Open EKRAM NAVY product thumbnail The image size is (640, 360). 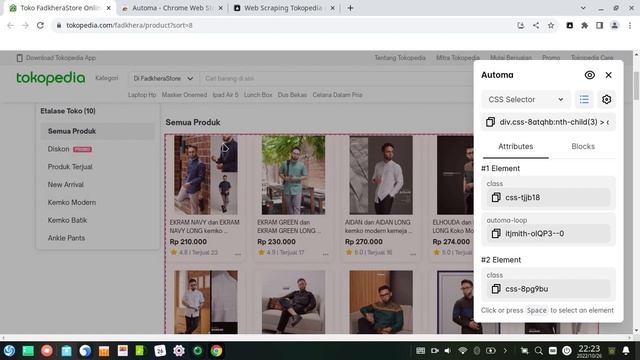[x=206, y=175]
